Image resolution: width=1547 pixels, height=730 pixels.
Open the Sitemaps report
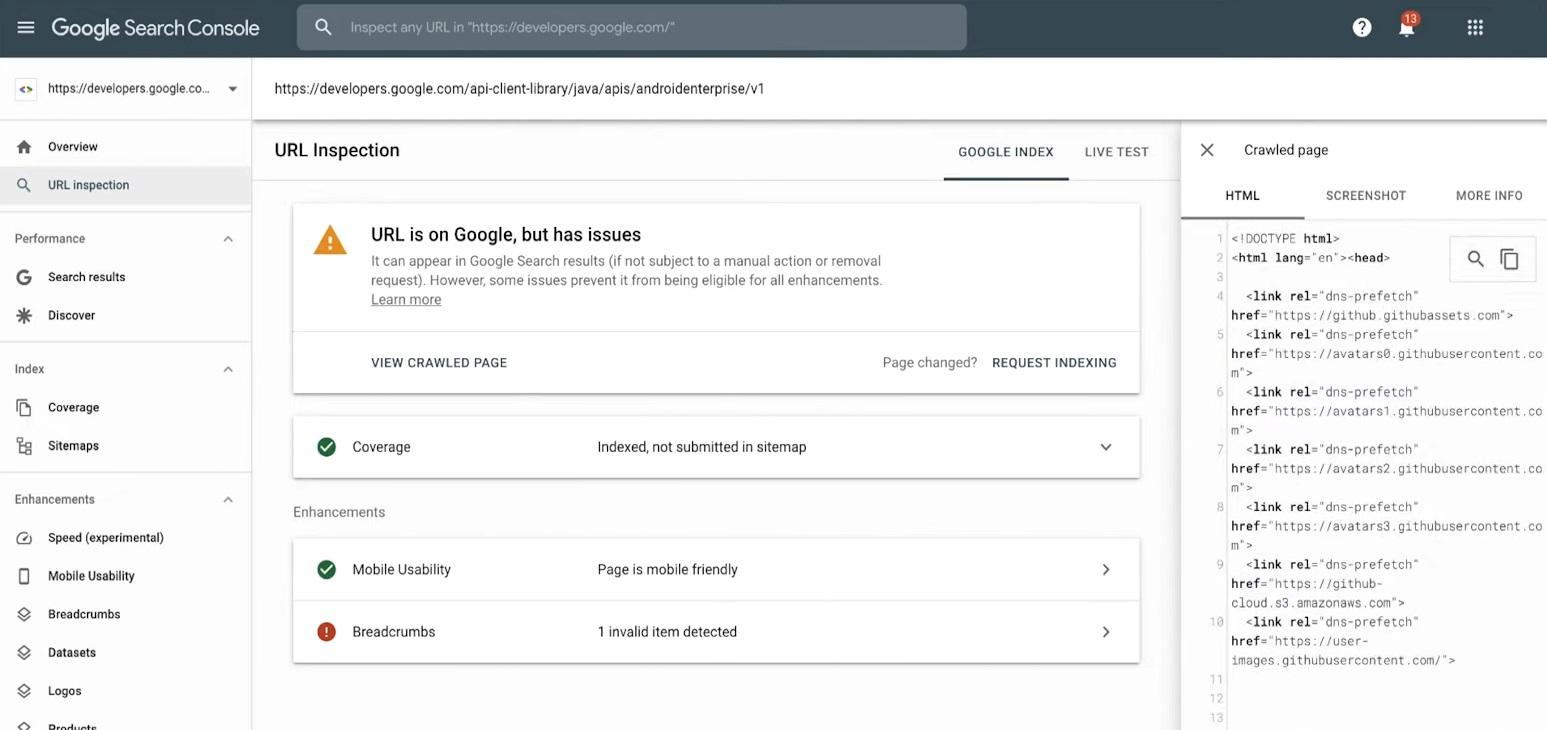click(x=73, y=446)
